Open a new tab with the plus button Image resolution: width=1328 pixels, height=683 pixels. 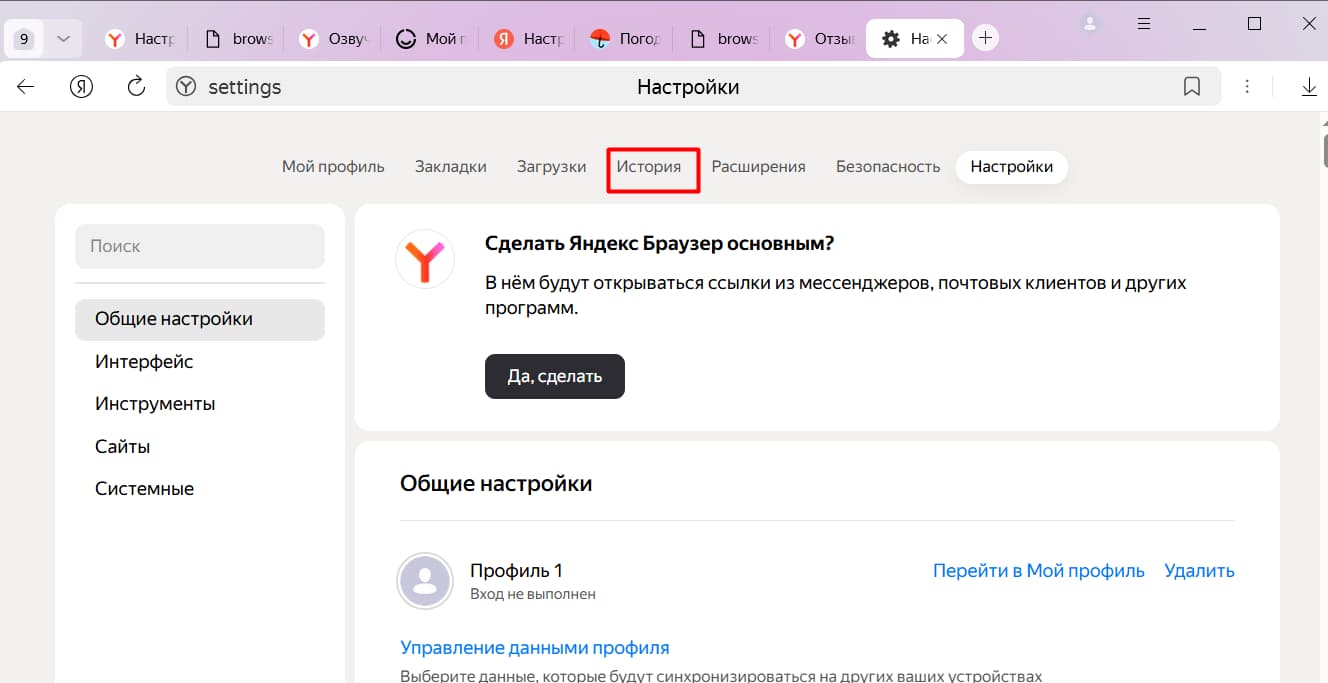(x=986, y=38)
